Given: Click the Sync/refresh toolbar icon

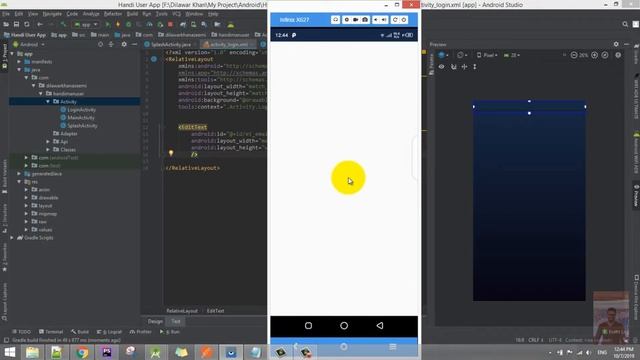Looking at the screenshot, I should tap(27, 24).
